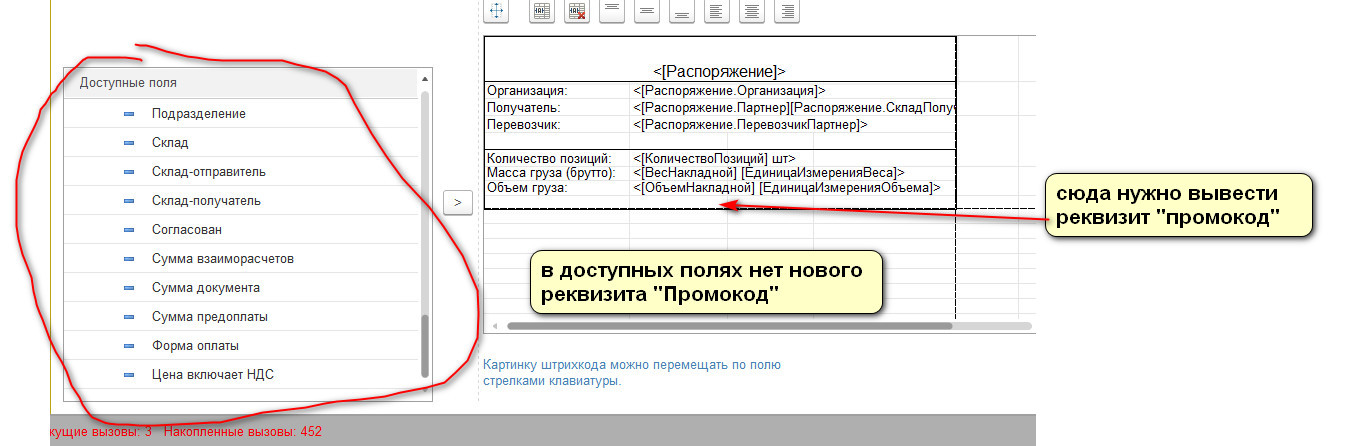Click the delete barcode icon with red X
1351x446 pixels.
[577, 11]
